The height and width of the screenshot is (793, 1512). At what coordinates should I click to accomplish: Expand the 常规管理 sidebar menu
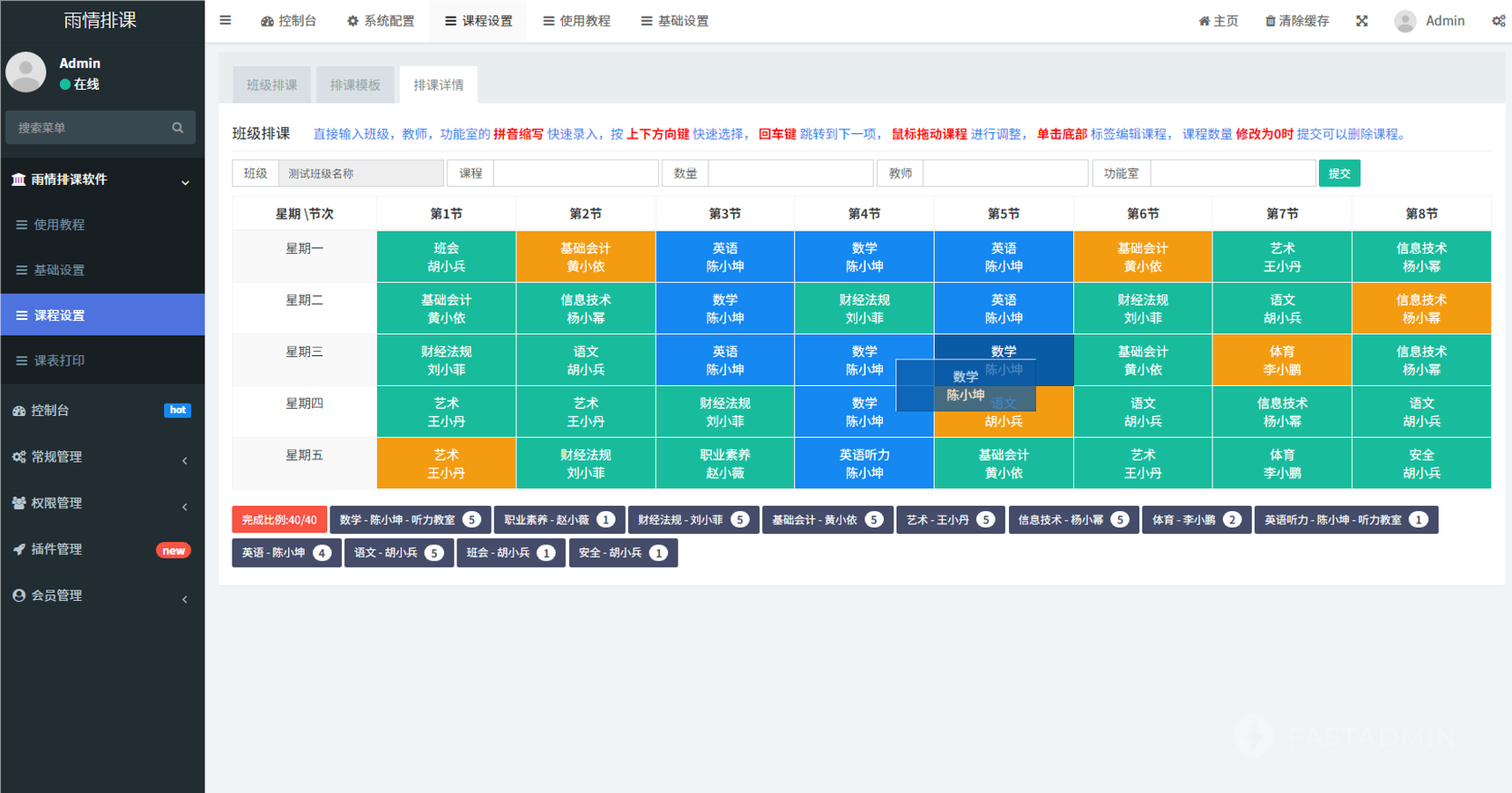(x=185, y=460)
